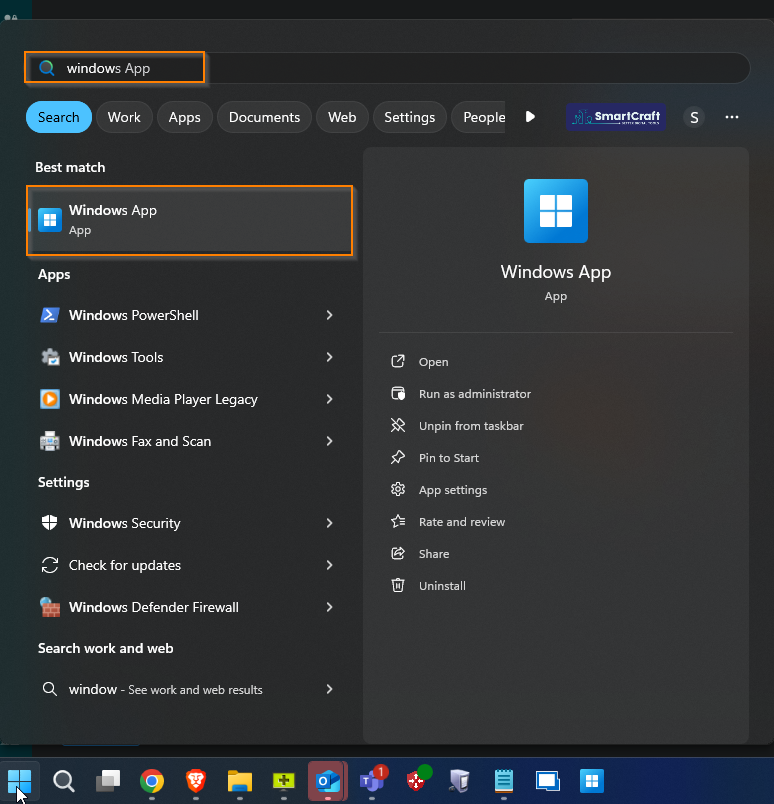
Task: Click the Check for updates refresh icon
Action: (50, 565)
